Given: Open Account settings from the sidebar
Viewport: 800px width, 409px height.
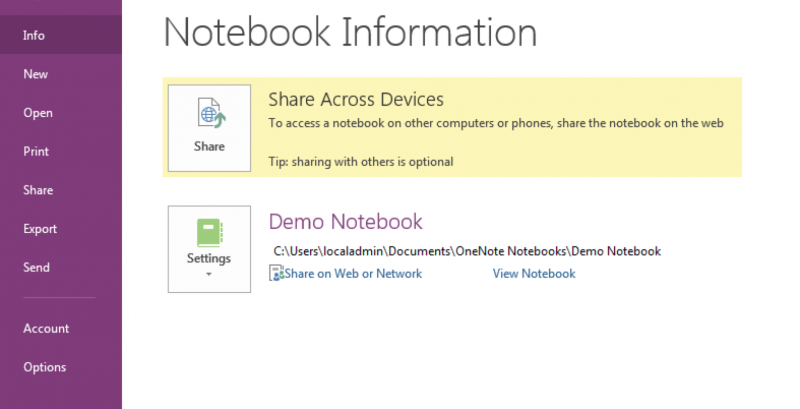Looking at the screenshot, I should 46,329.
